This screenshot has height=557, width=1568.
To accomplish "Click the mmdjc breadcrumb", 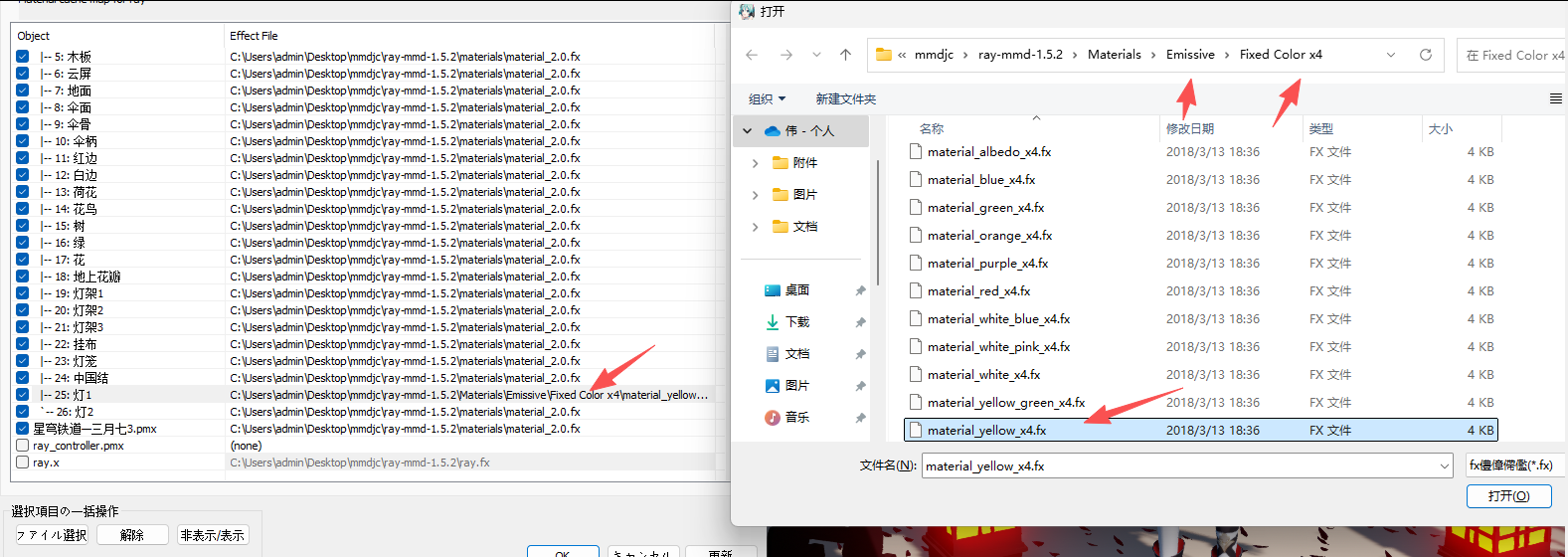I will [x=934, y=55].
